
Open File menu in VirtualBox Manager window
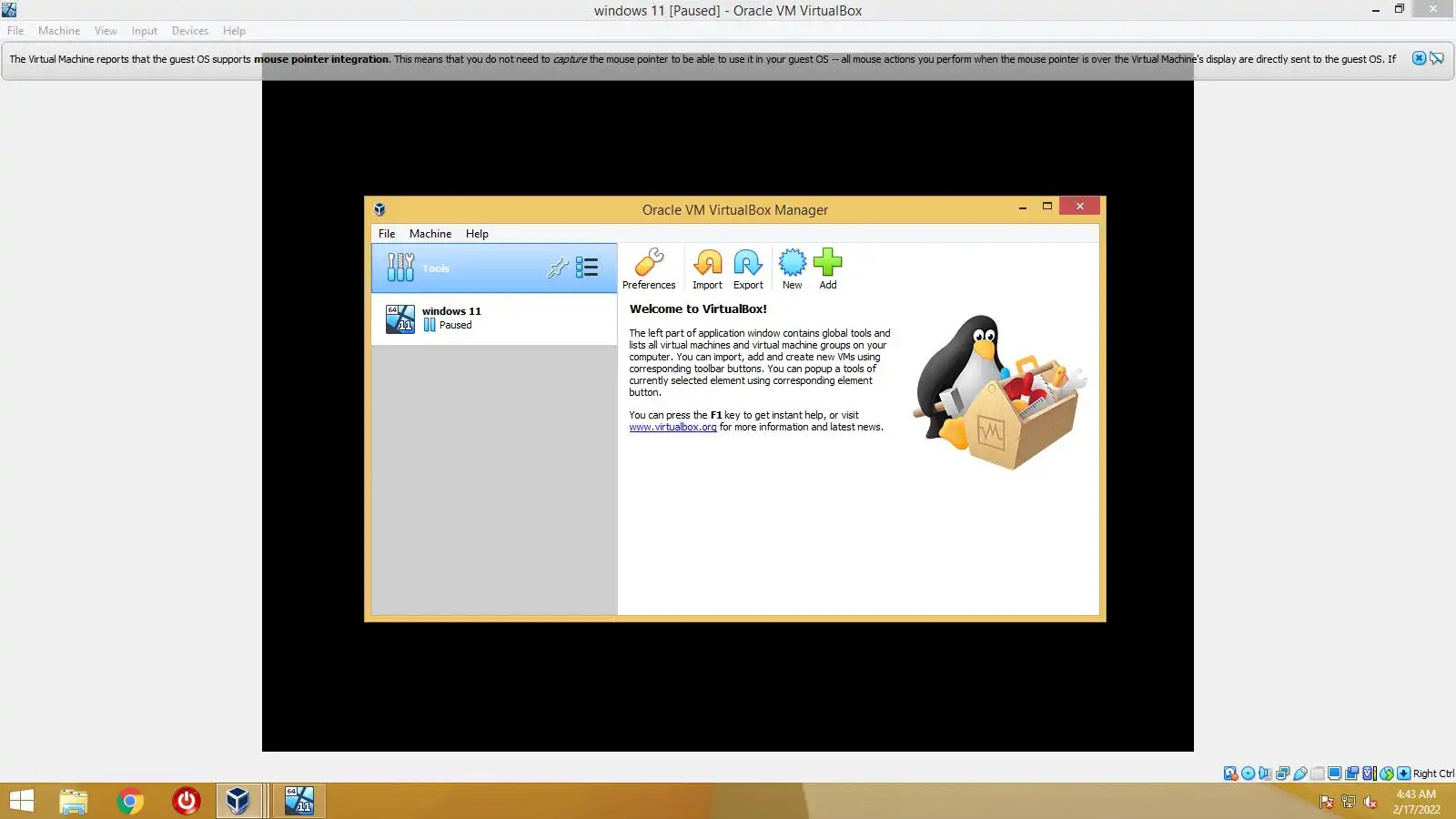[x=387, y=234]
